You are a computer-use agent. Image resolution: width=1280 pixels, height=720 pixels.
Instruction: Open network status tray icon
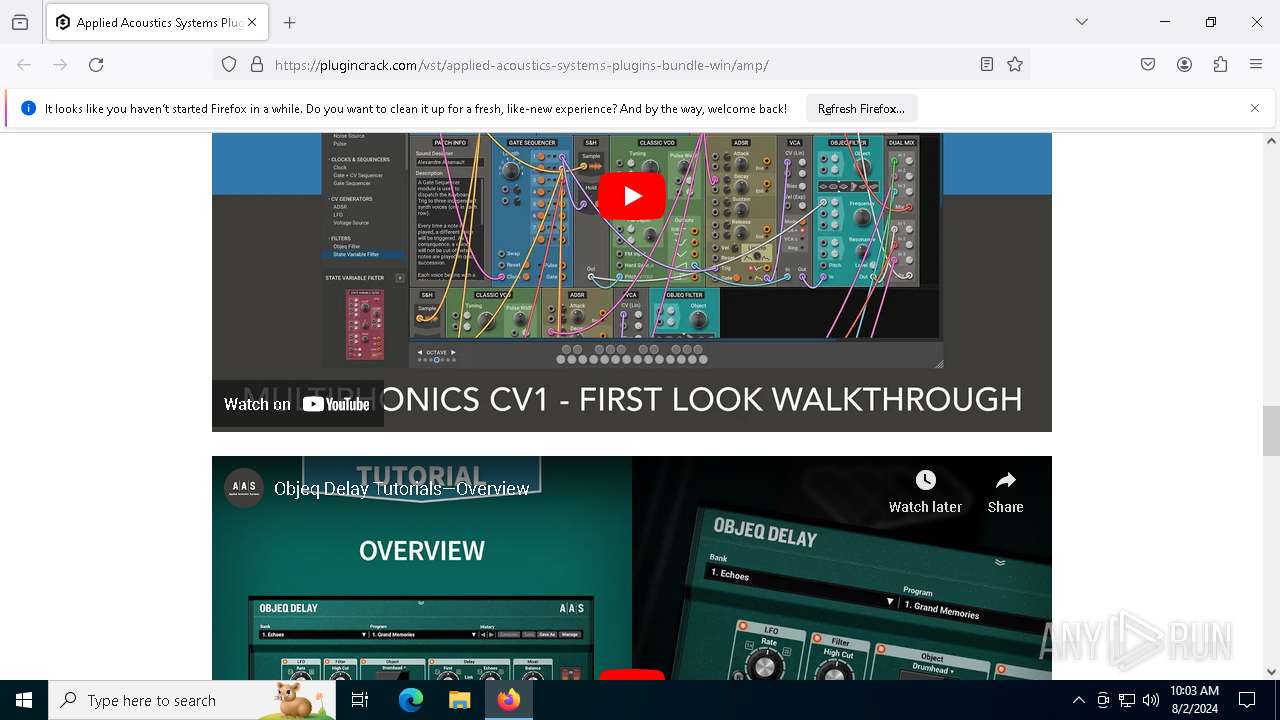pos(1127,700)
